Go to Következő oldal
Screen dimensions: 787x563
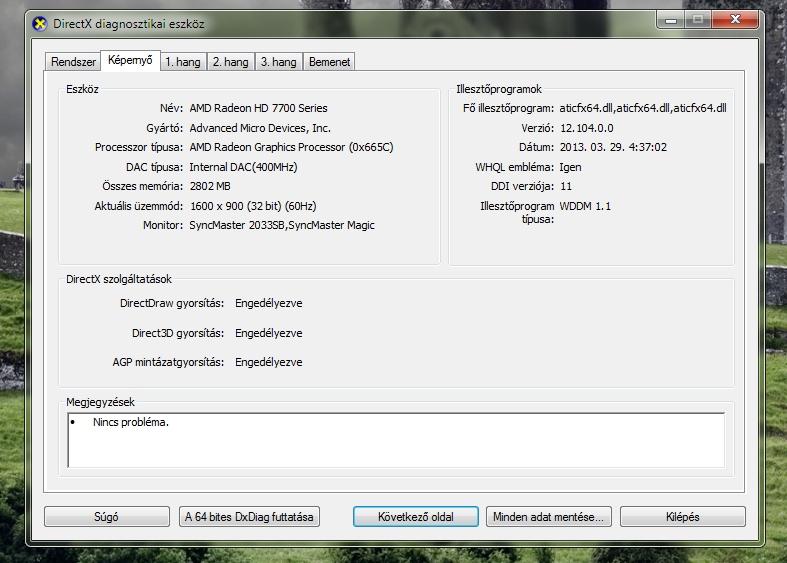pos(416,516)
